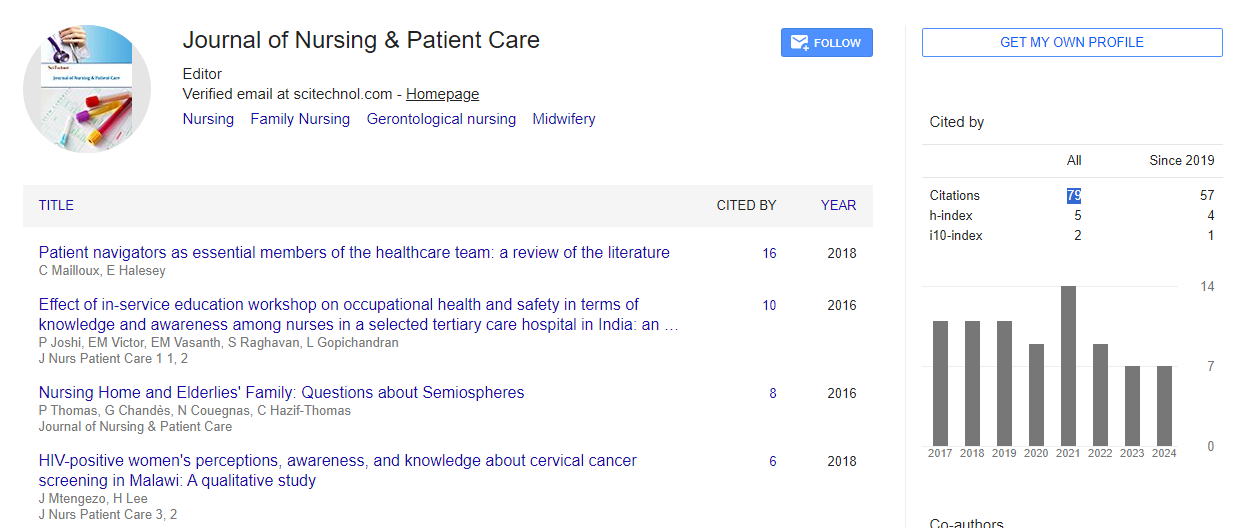
Task: Click the 2019 citation chart bar
Action: coord(1004,383)
